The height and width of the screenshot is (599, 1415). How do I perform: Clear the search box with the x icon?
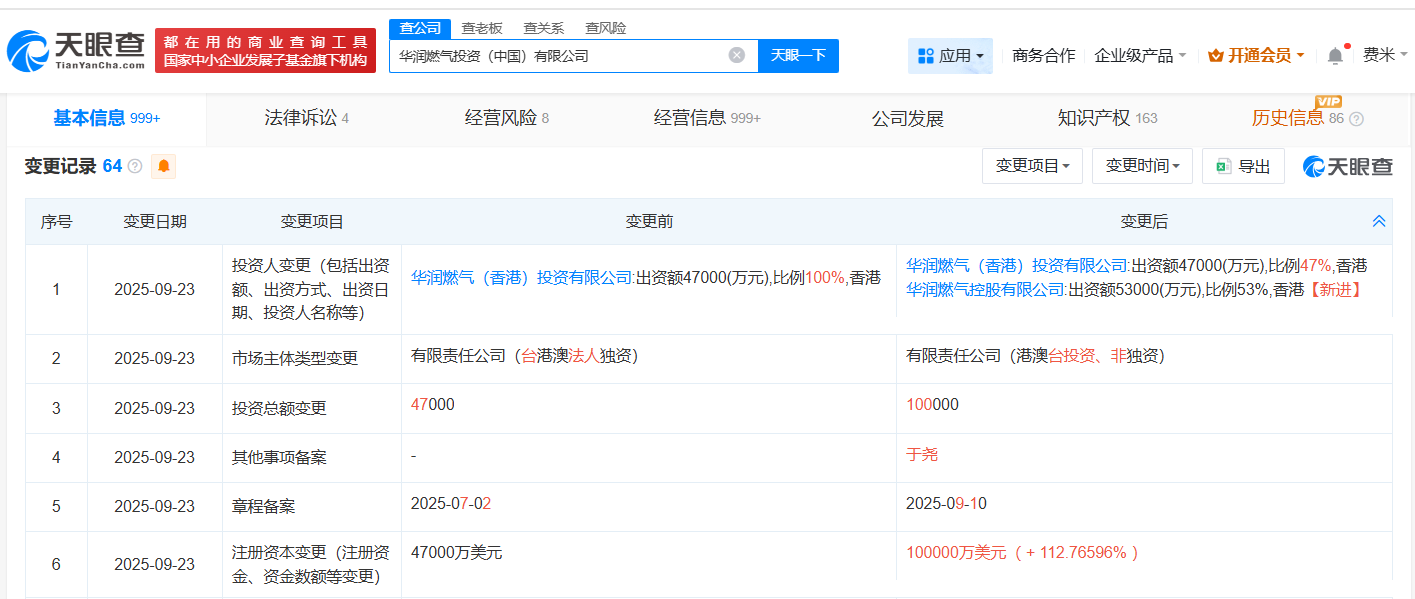pyautogui.click(x=737, y=55)
